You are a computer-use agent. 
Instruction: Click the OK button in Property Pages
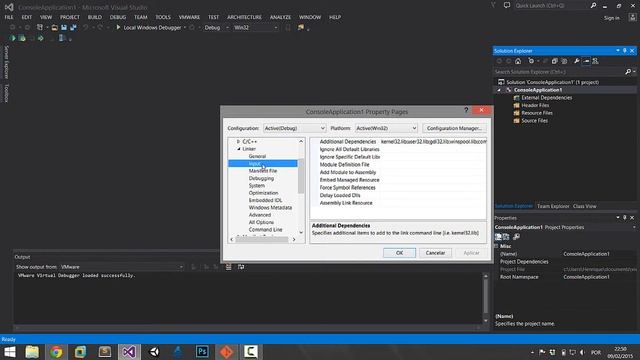399,253
